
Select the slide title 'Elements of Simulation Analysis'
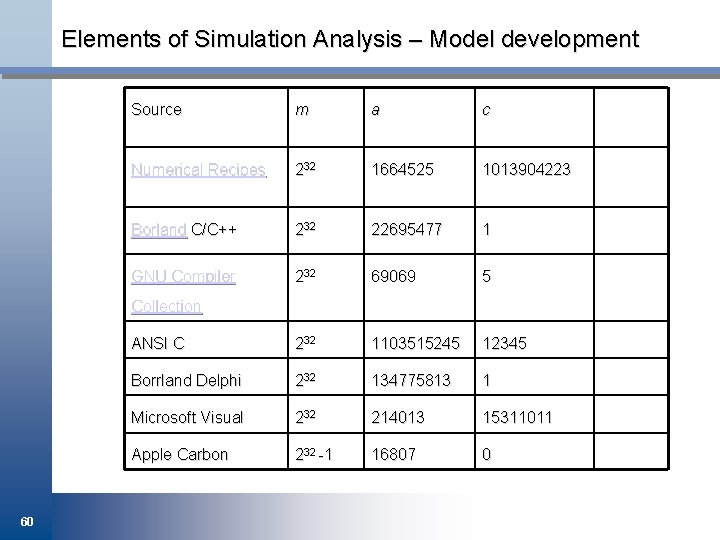(x=232, y=39)
